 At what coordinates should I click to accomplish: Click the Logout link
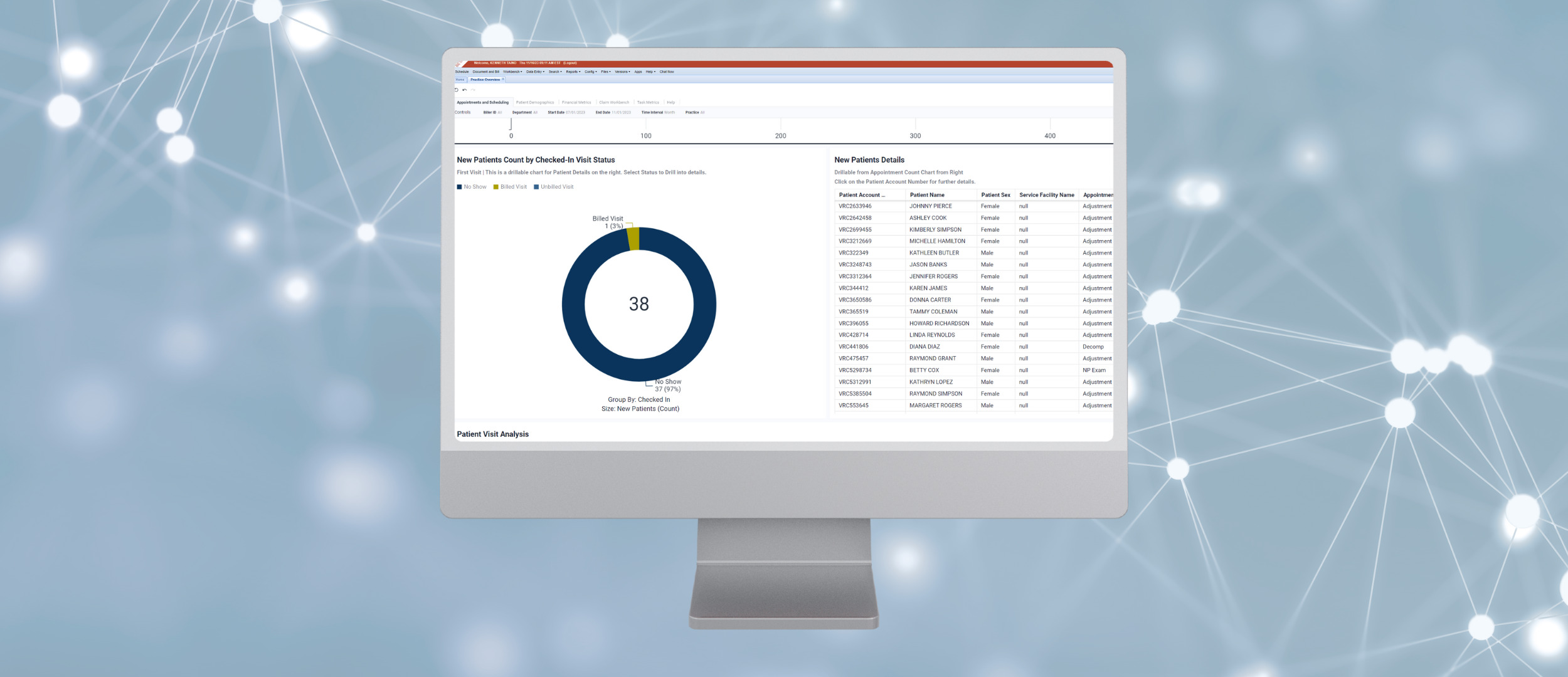(x=570, y=63)
